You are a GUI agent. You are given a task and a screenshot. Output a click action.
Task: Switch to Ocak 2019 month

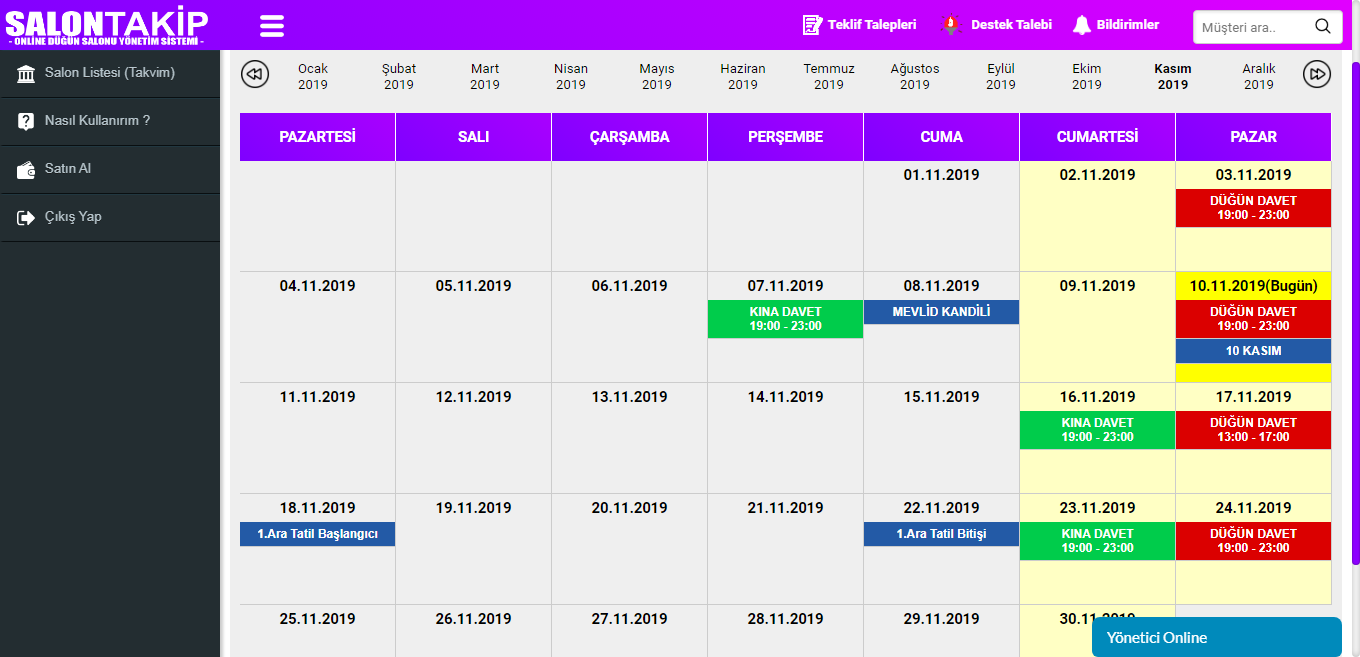click(x=313, y=77)
